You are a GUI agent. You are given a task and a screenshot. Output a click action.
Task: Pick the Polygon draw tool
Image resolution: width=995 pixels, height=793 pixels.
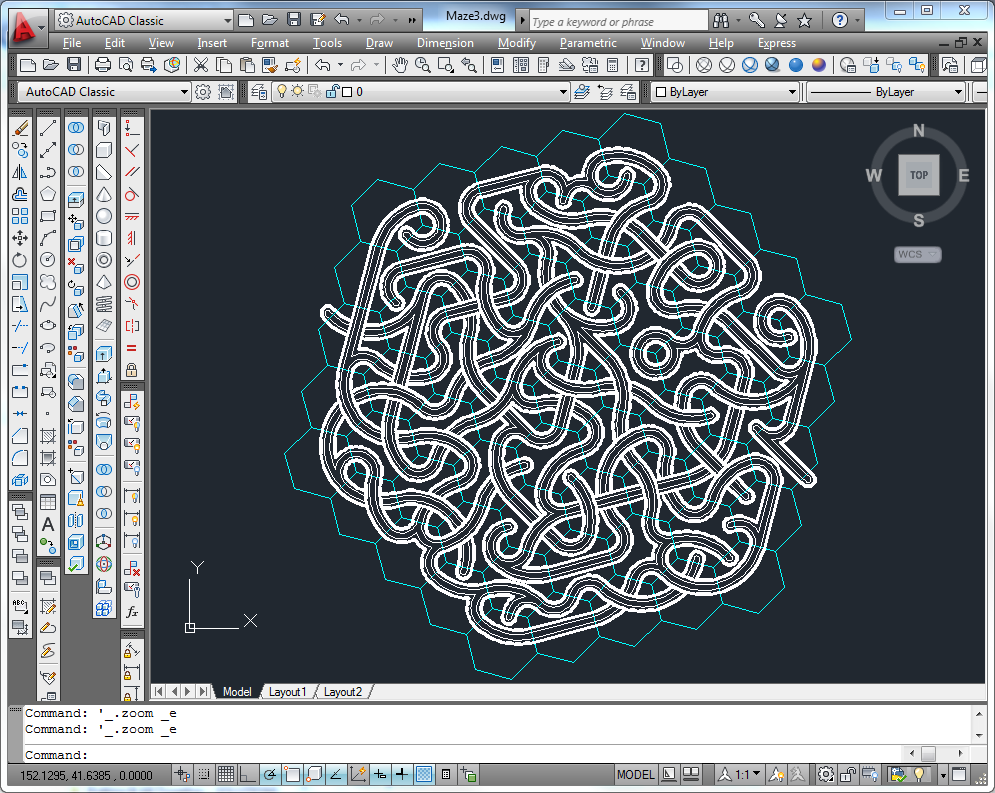[x=47, y=194]
